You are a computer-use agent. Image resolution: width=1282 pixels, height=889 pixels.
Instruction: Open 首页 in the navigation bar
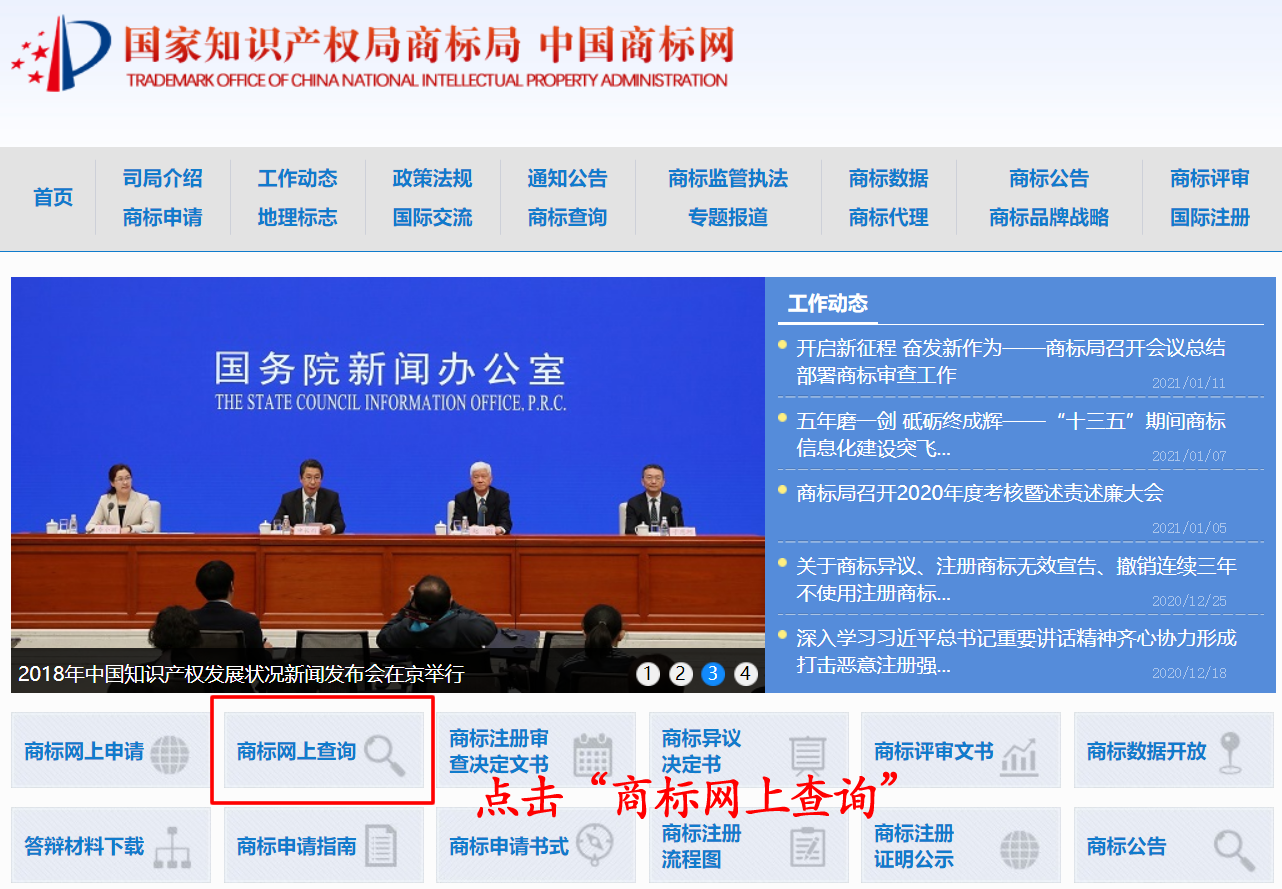(53, 197)
